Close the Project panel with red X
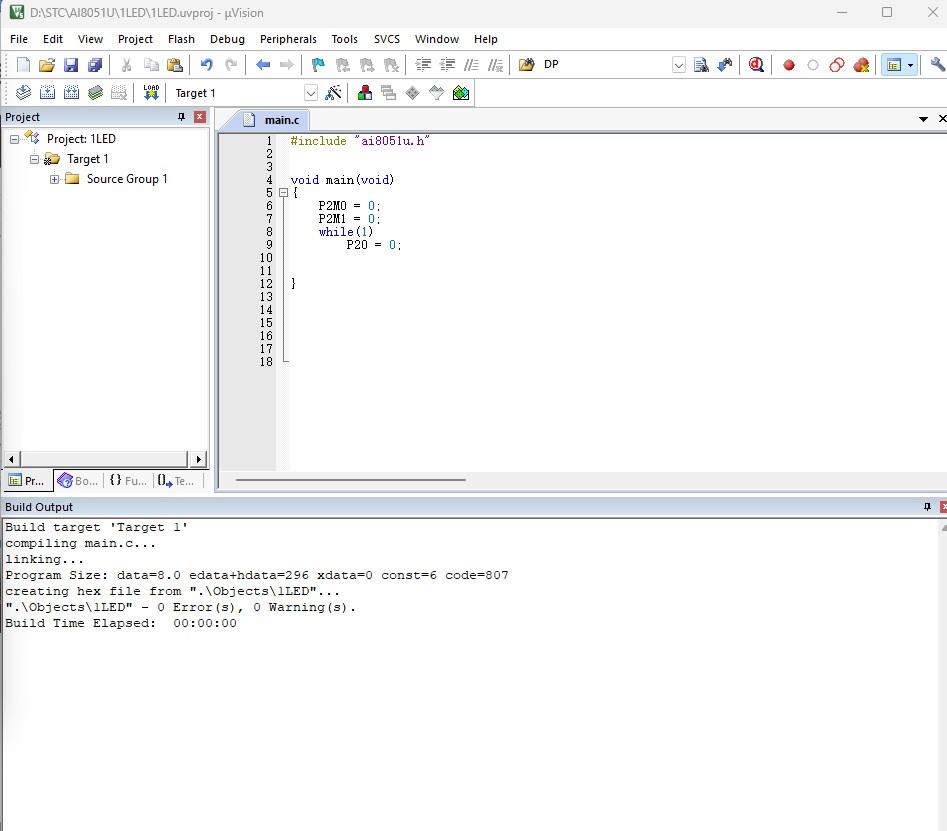This screenshot has width=947, height=831. [200, 117]
